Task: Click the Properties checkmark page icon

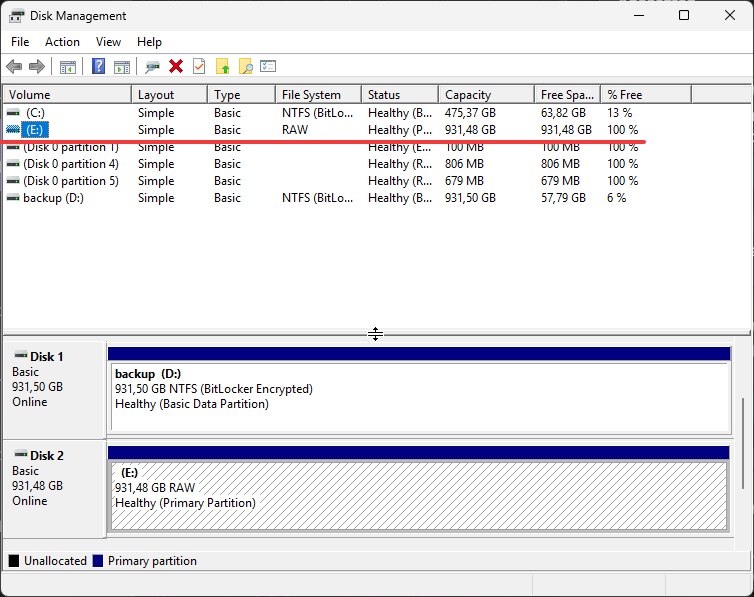Action: coord(199,66)
